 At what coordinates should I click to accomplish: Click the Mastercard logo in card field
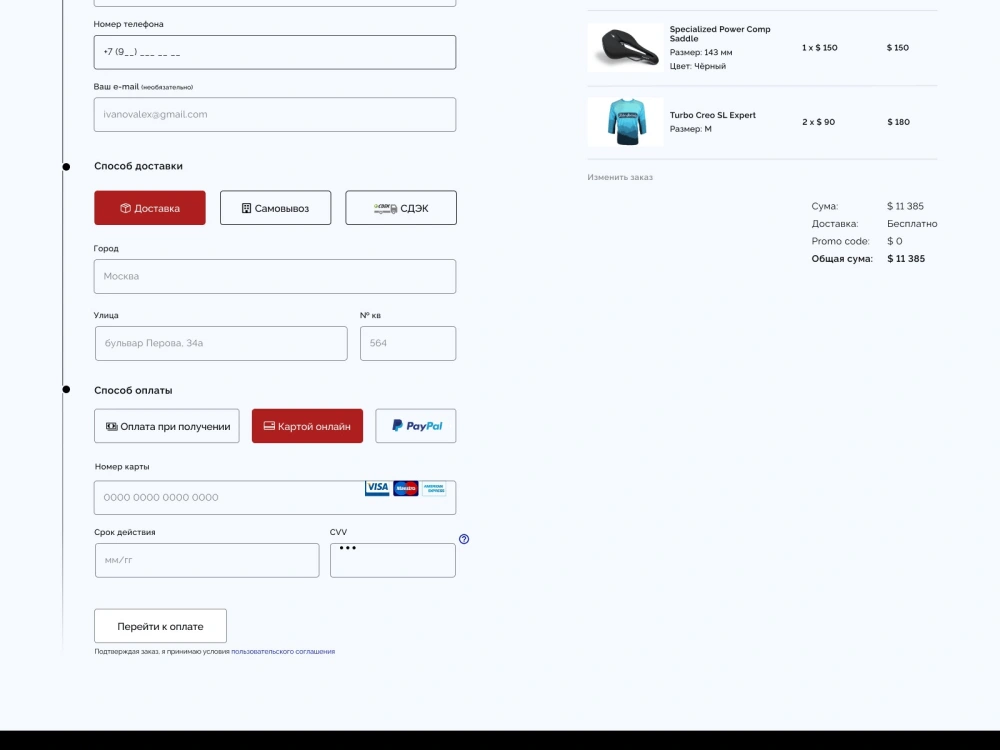pyautogui.click(x=406, y=489)
